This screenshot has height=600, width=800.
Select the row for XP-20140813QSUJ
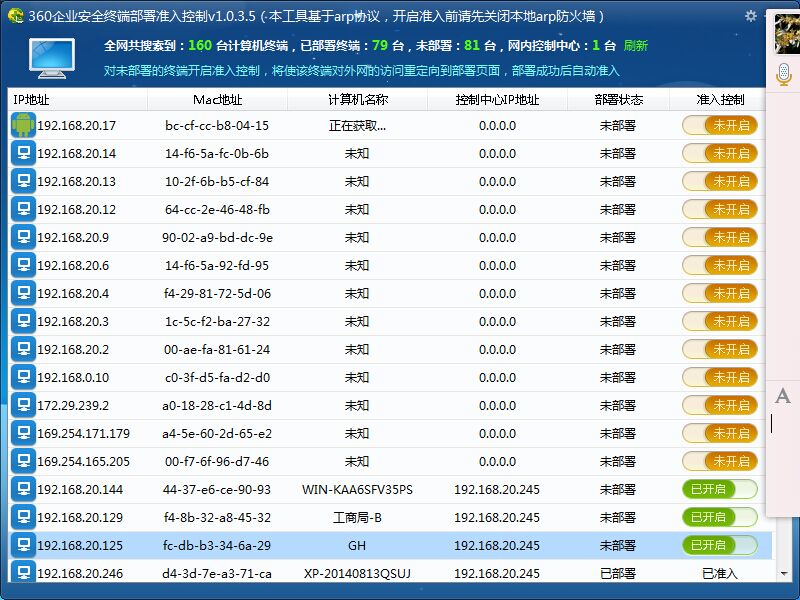coord(357,573)
